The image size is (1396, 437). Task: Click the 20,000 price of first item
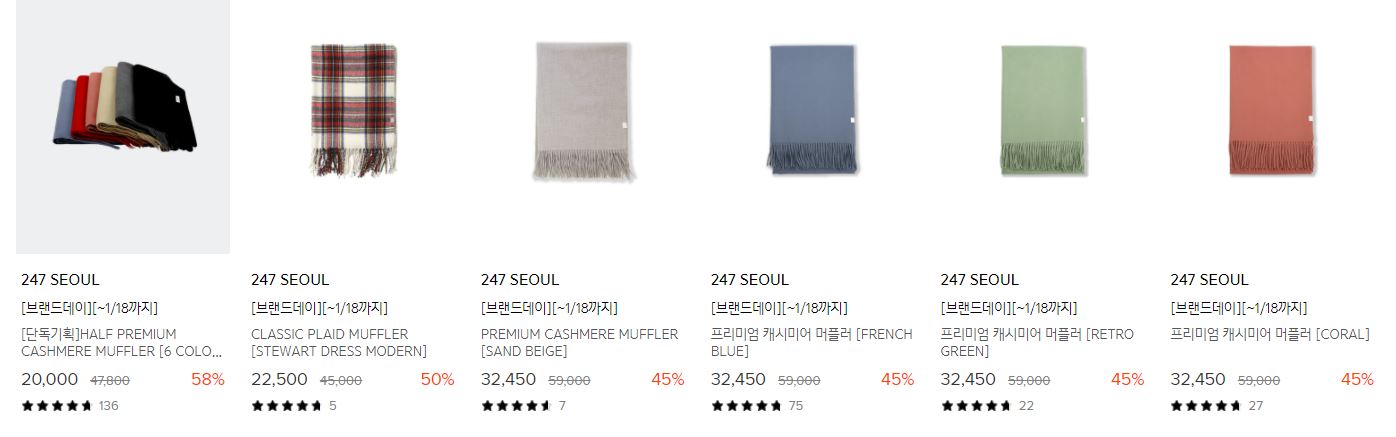coord(49,380)
